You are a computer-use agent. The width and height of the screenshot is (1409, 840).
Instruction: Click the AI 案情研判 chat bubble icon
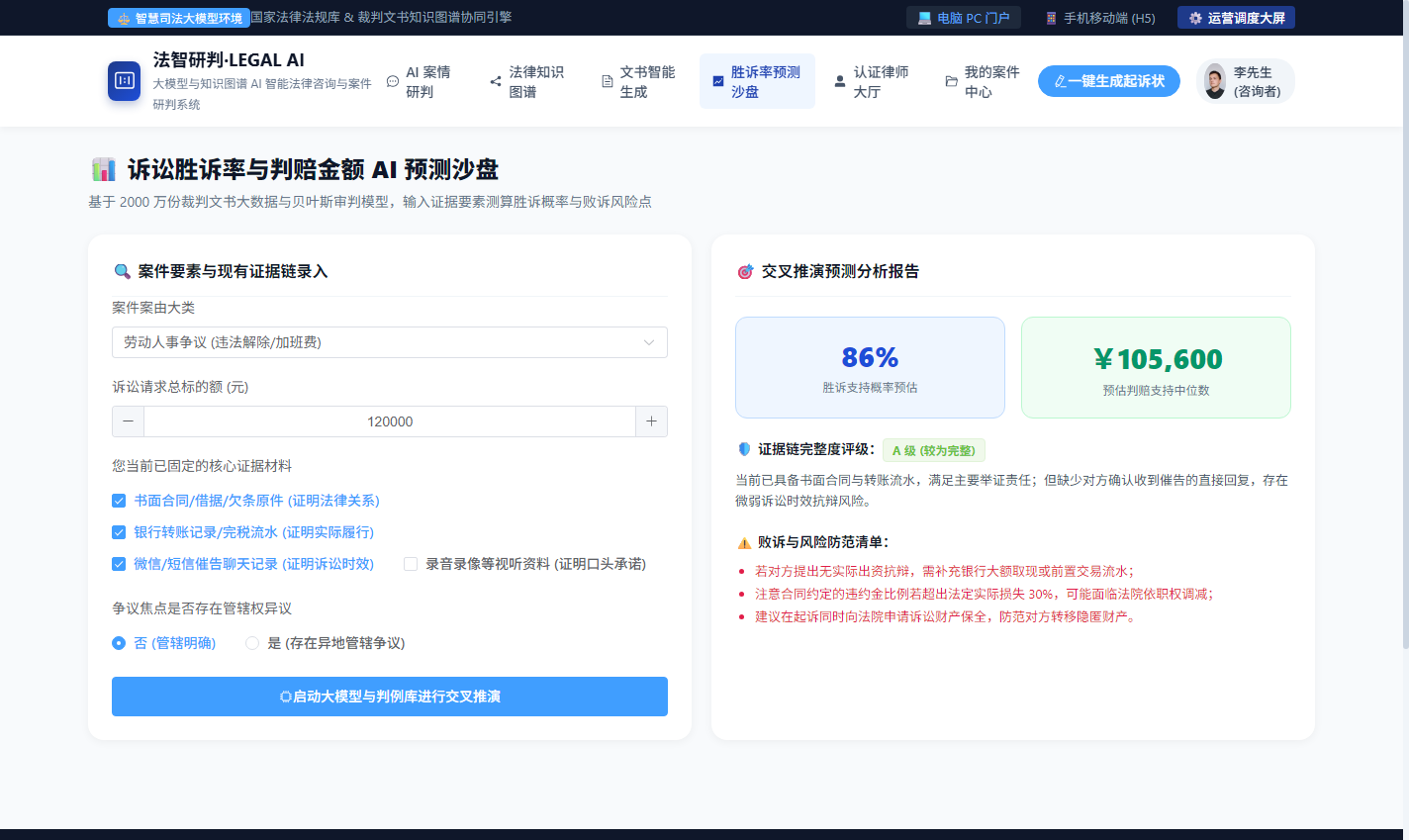tap(393, 81)
